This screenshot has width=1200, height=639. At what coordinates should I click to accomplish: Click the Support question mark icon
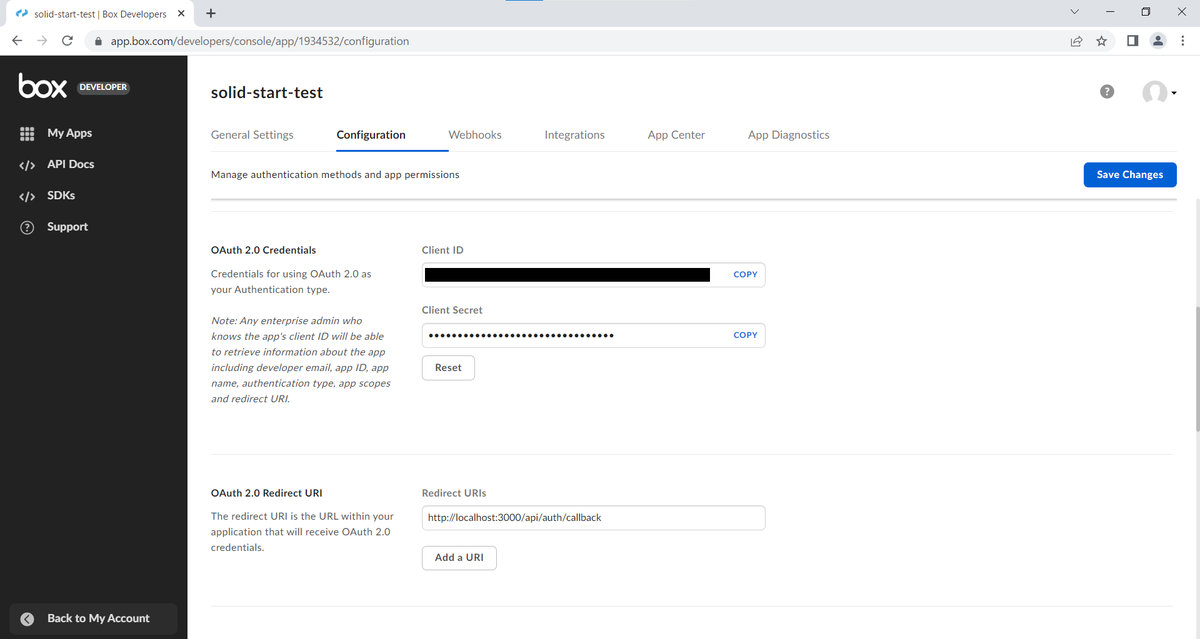[x=28, y=227]
